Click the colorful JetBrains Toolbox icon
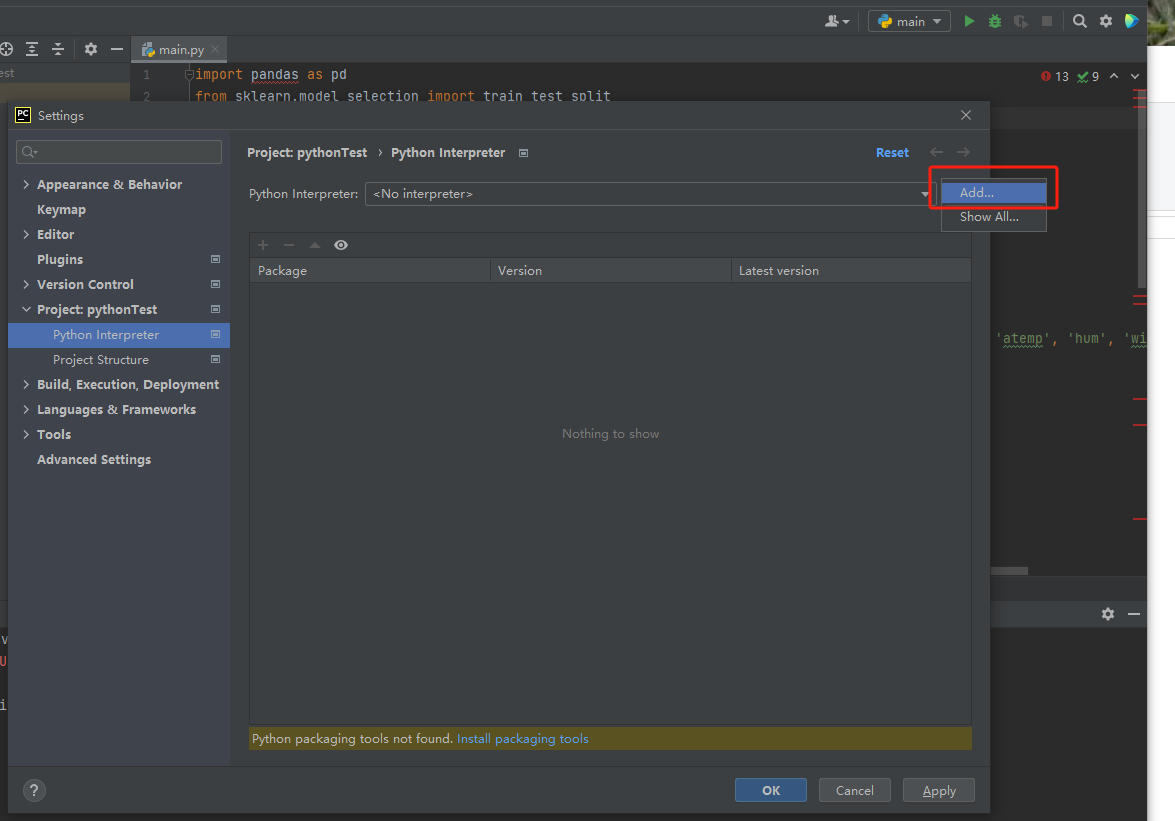 coord(1132,21)
